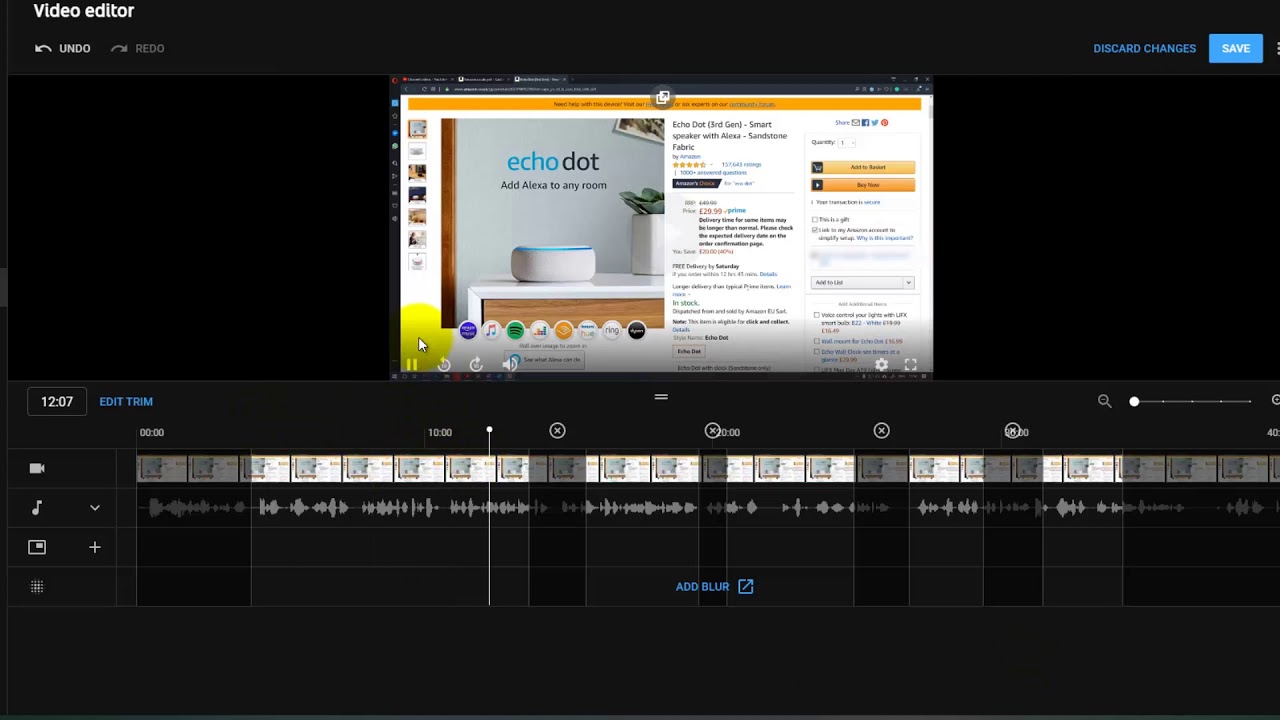The height and width of the screenshot is (720, 1280).
Task: Select the blur track grid icon
Action: tap(37, 587)
